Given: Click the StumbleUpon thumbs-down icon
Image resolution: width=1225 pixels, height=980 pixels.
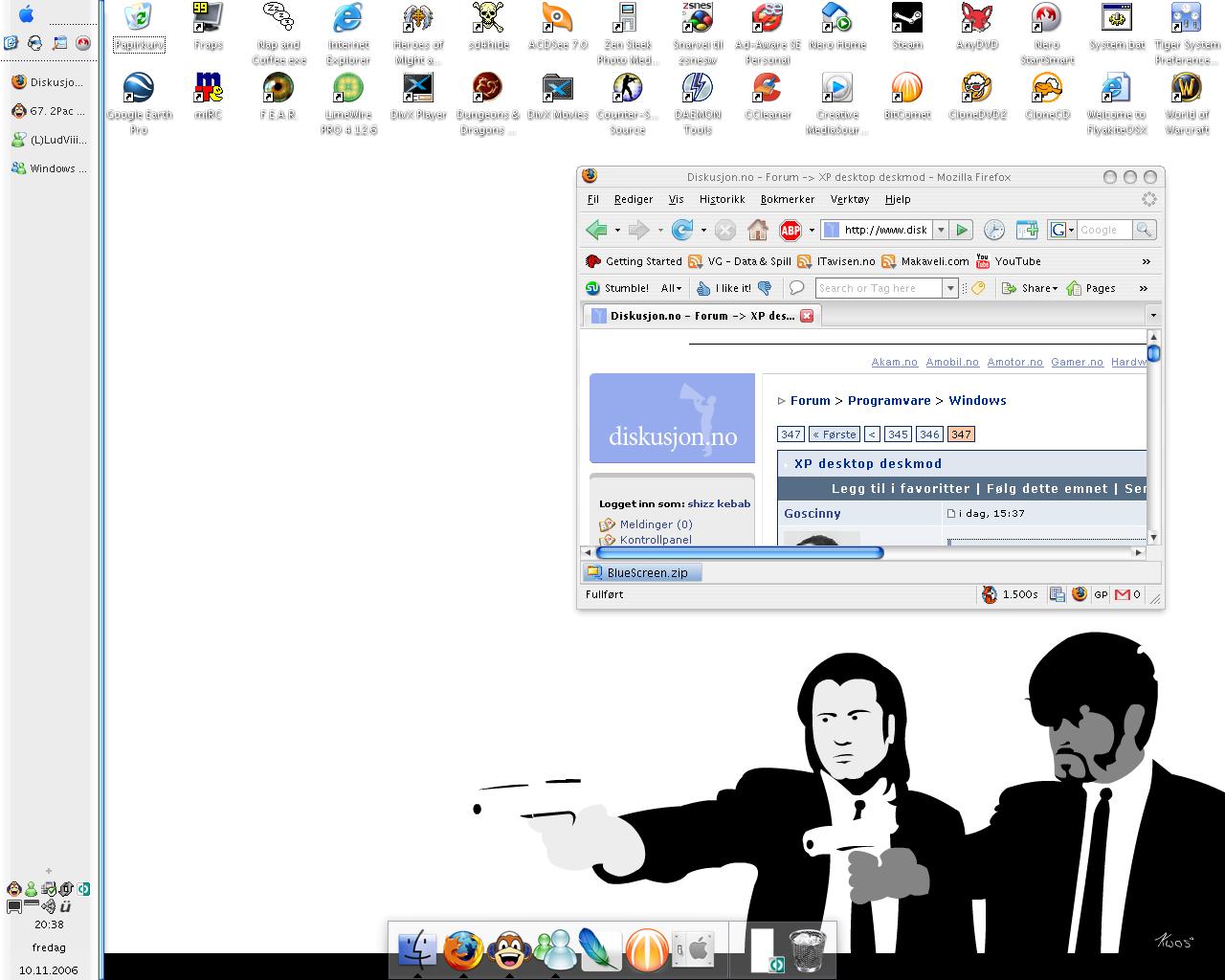Looking at the screenshot, I should (765, 288).
